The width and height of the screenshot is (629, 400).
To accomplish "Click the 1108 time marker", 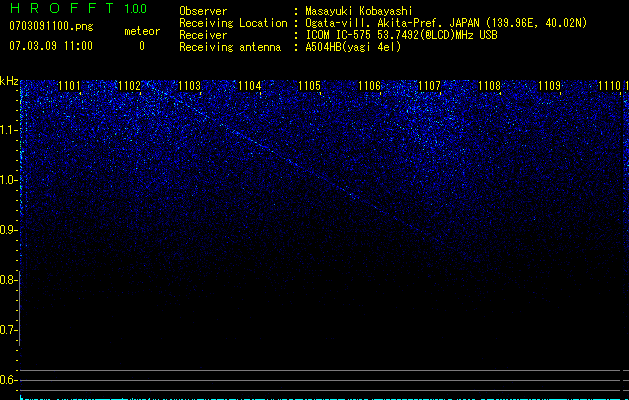I will pos(490,86).
